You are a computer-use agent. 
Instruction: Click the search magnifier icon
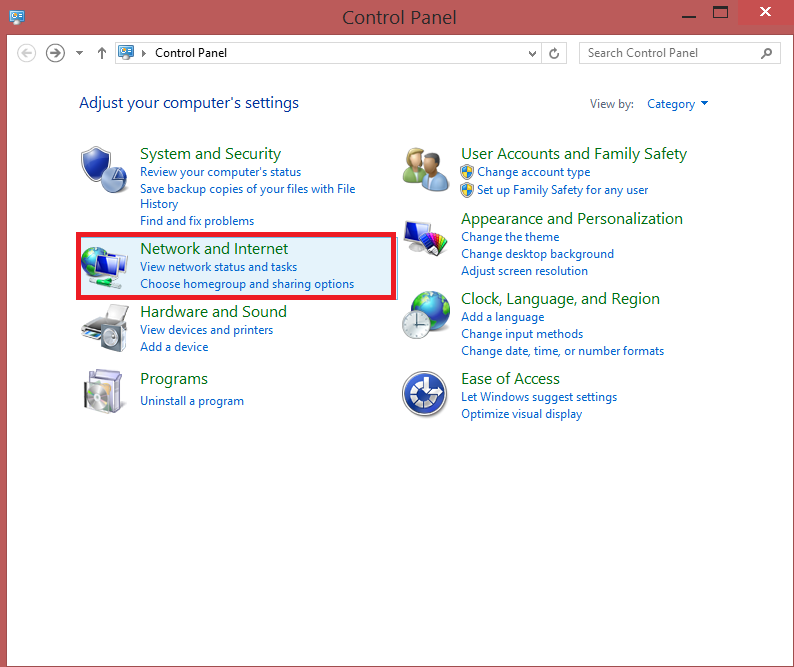[x=767, y=53]
